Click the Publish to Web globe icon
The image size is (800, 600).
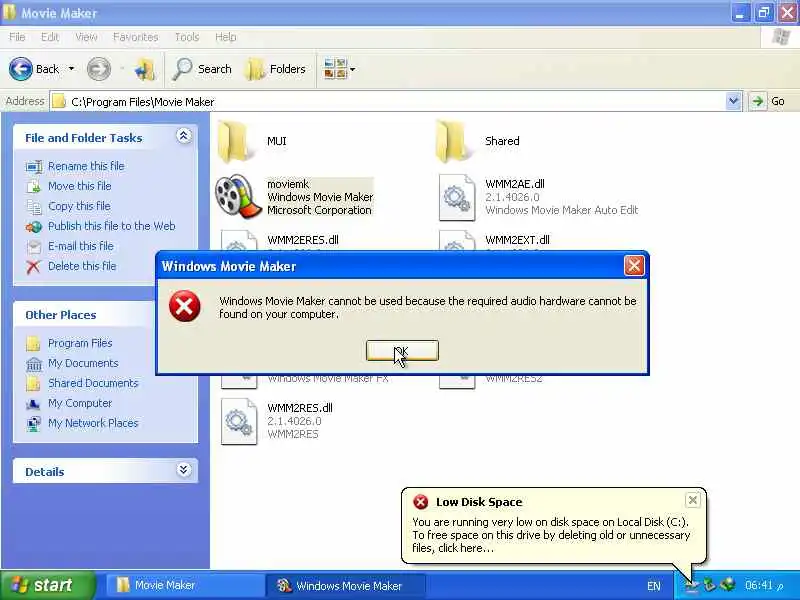pos(34,227)
